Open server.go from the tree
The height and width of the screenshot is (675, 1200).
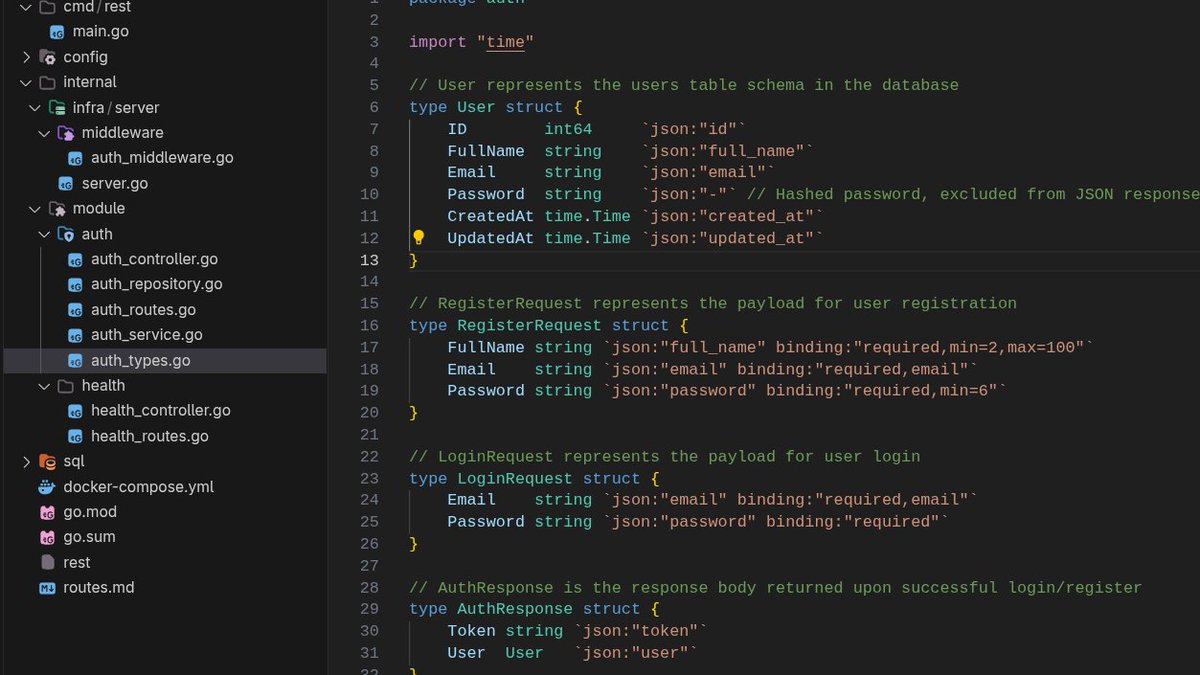[x=115, y=184]
